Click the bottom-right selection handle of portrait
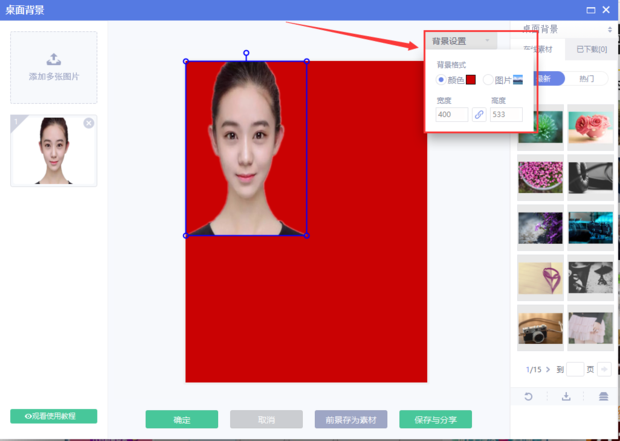Screen dimensions: 620x441 pos(307,236)
